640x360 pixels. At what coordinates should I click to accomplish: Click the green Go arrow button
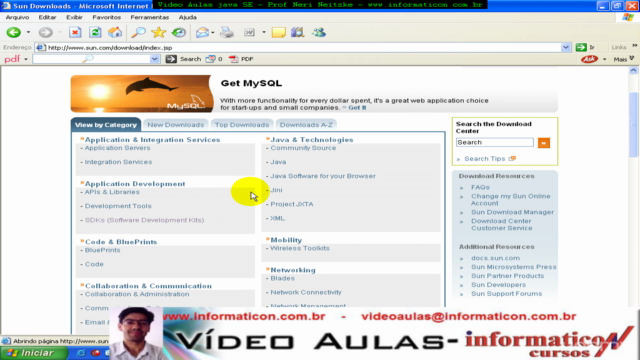pos(581,47)
